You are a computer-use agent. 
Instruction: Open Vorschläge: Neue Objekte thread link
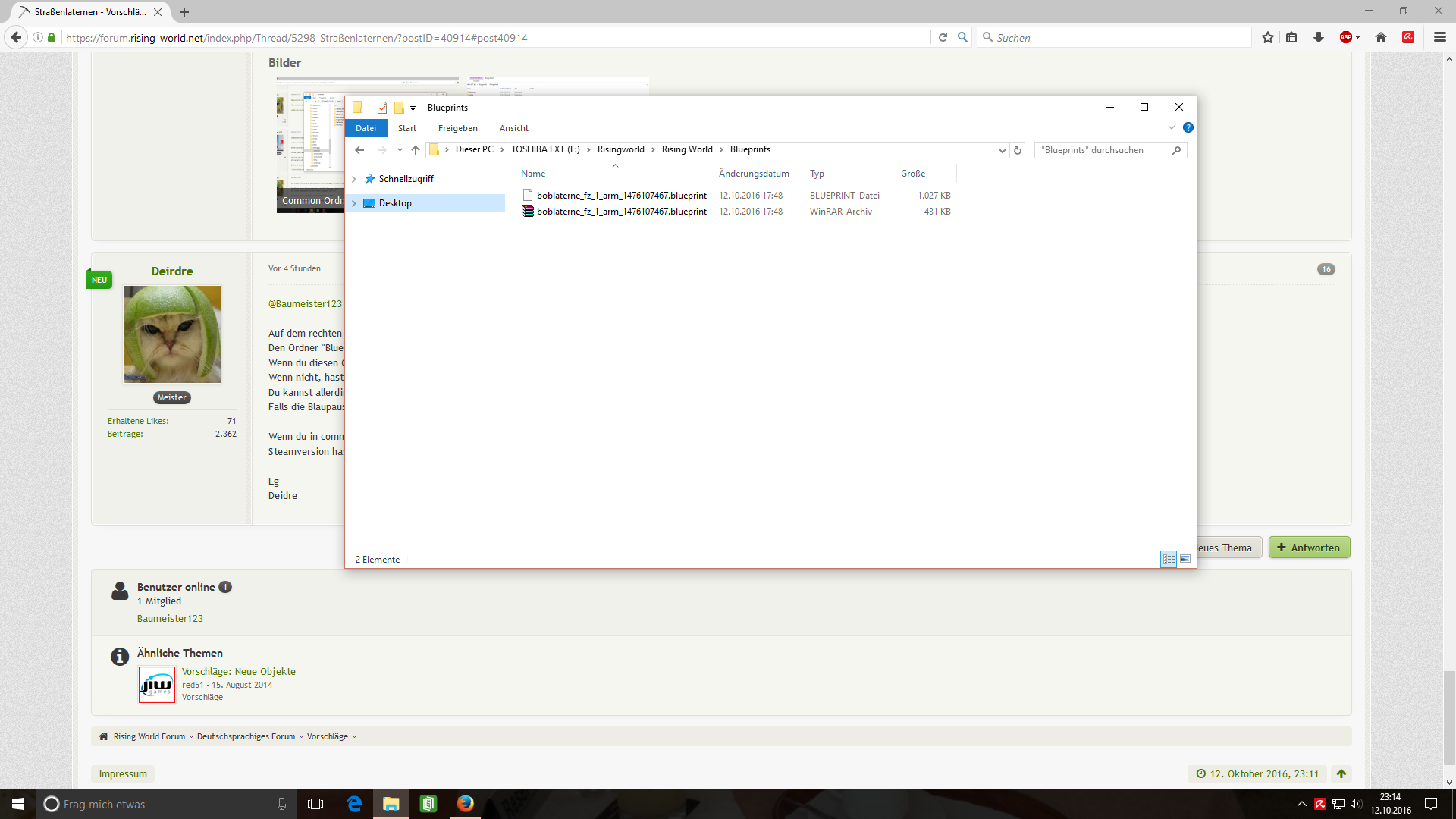click(x=239, y=671)
